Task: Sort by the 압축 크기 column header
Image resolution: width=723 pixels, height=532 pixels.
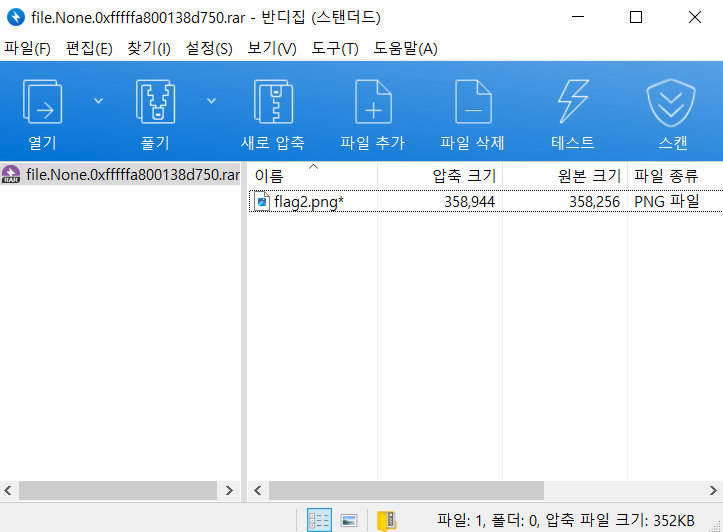Action: click(440, 176)
